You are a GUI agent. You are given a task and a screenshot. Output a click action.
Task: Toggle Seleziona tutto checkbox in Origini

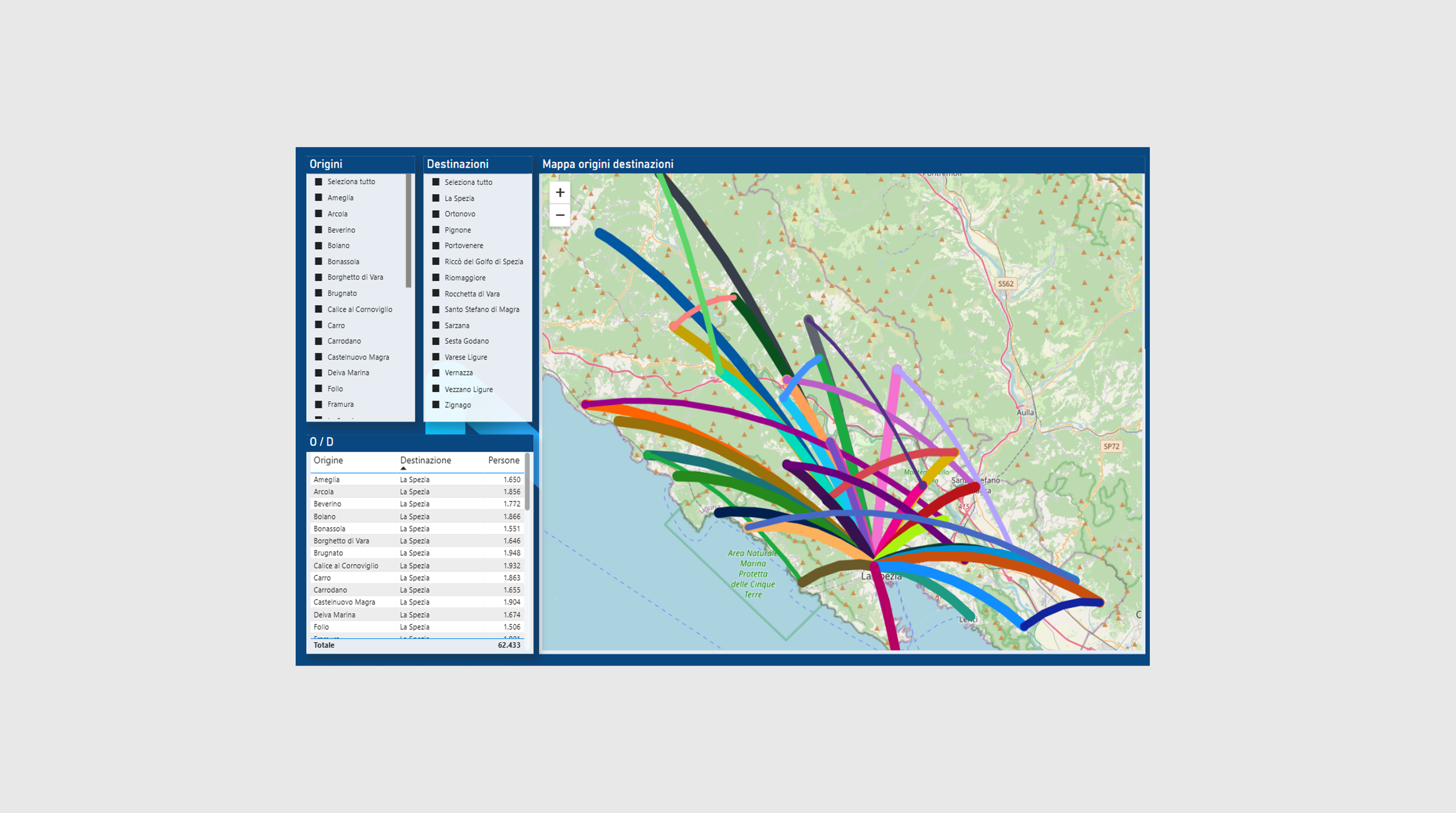coord(319,182)
